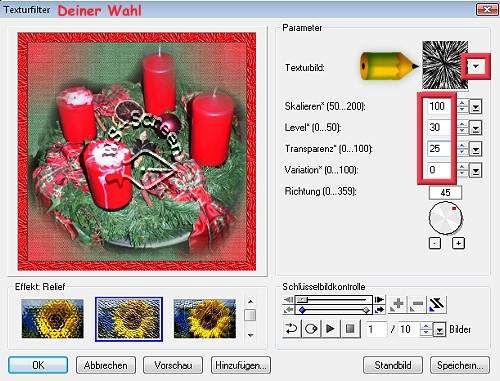Increase Richtung with the plus button
The width and height of the screenshot is (500, 381).
coord(458,243)
